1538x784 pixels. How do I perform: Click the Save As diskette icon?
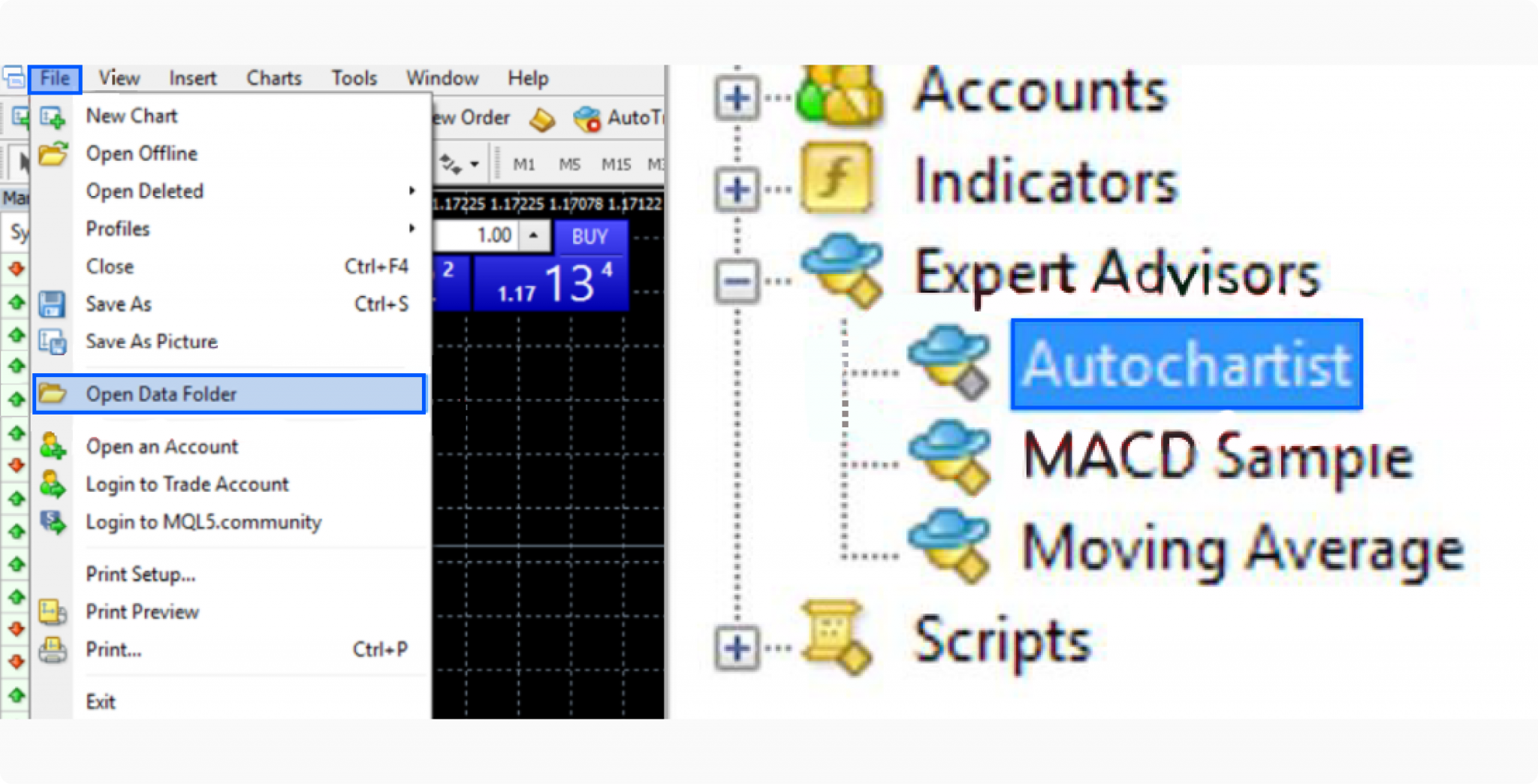53,303
